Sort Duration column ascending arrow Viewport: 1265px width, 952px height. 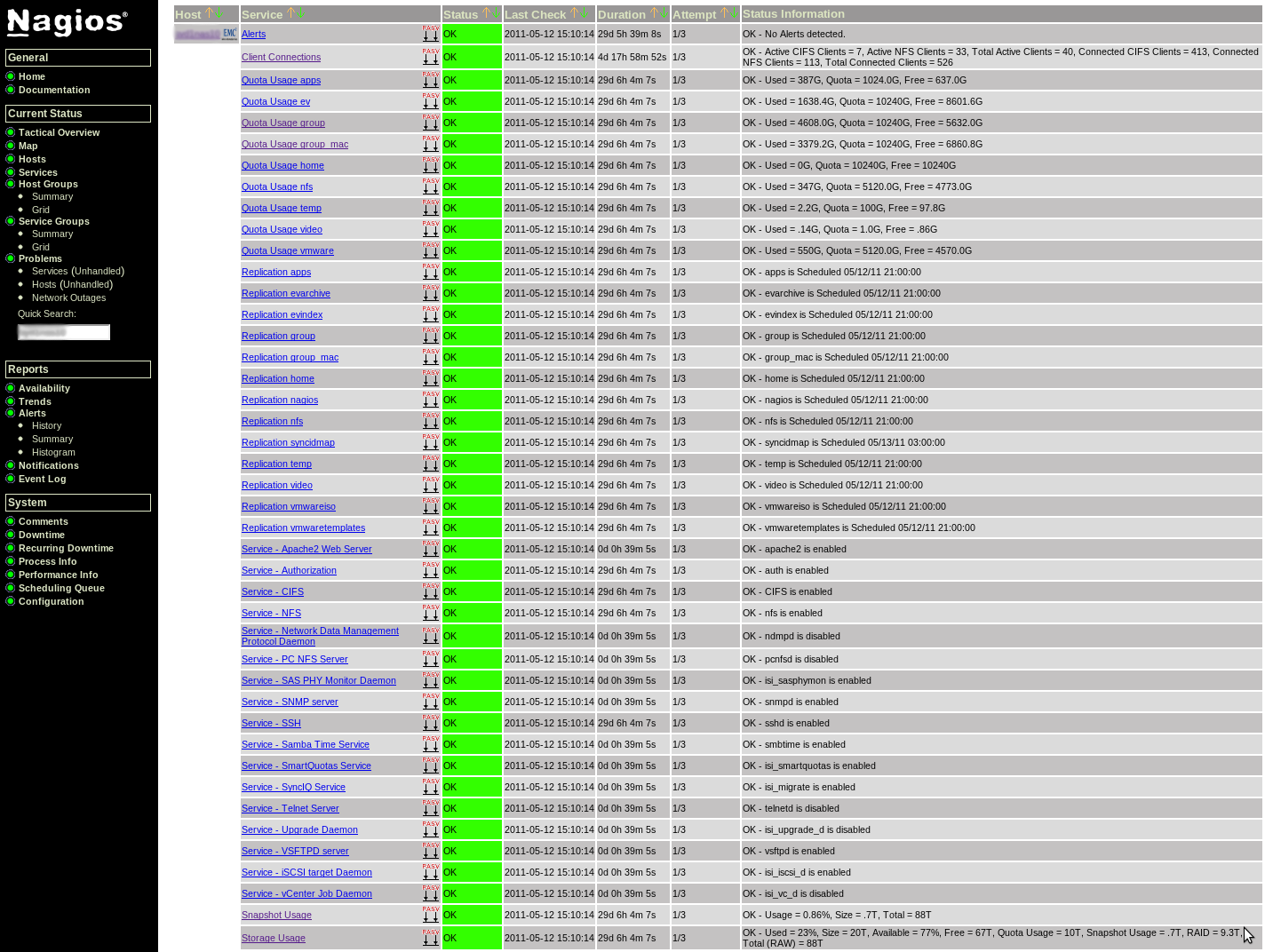click(654, 13)
